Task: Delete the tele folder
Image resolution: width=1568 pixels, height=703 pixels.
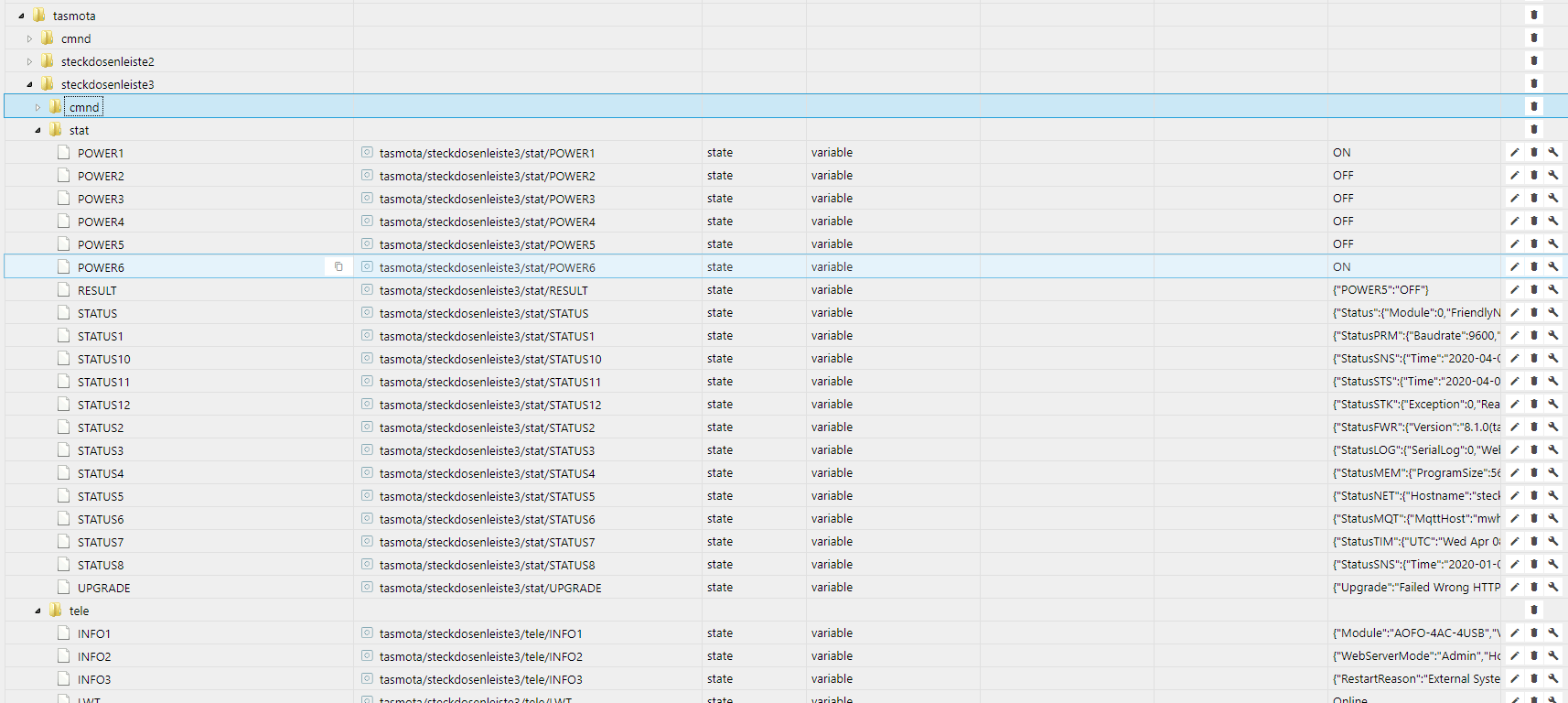Action: pos(1534,610)
